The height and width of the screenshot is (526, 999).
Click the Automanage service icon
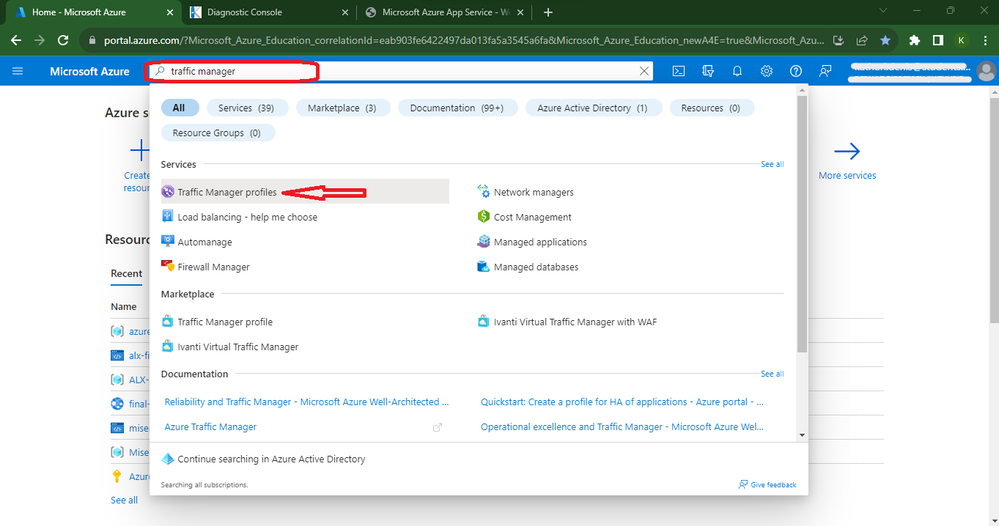[x=168, y=241]
